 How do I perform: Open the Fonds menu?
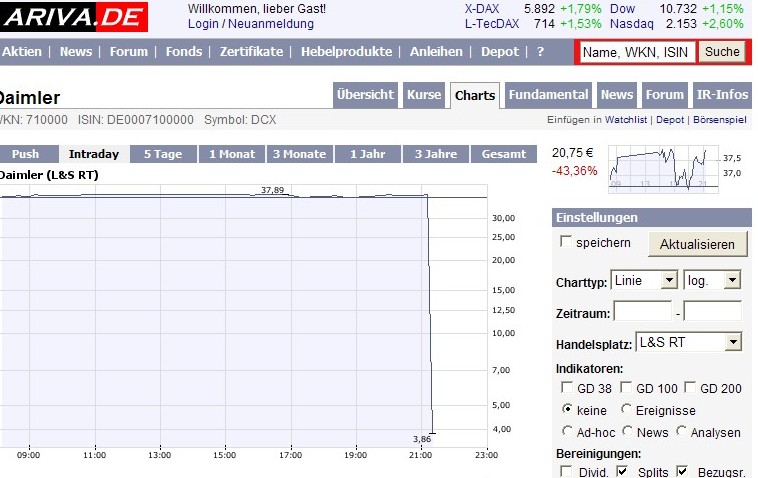[184, 52]
